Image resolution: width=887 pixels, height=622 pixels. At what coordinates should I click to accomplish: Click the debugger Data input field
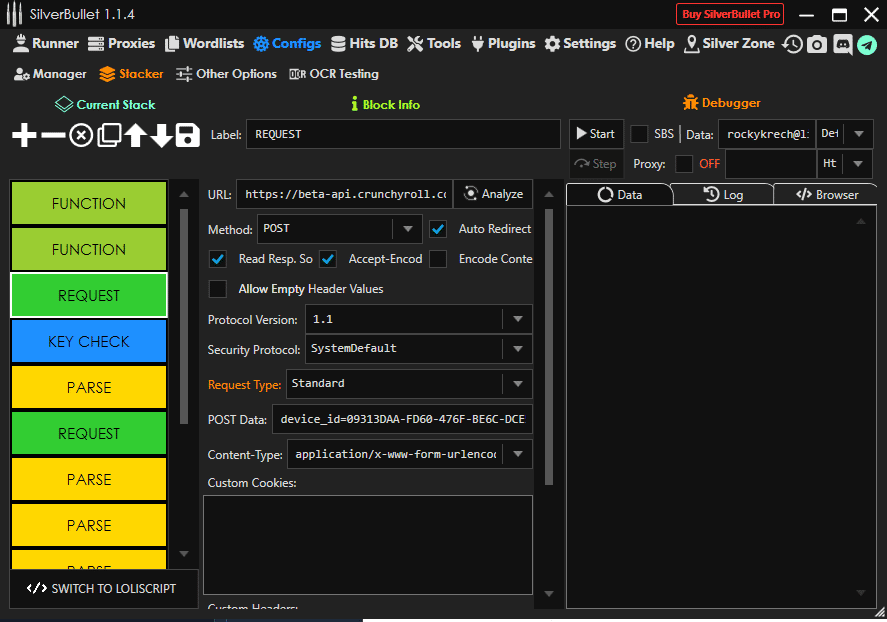click(767, 134)
